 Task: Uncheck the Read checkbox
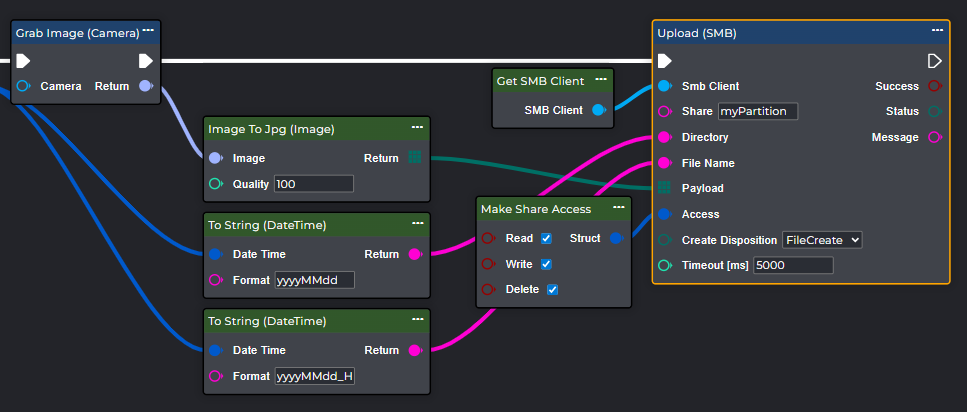(546, 239)
